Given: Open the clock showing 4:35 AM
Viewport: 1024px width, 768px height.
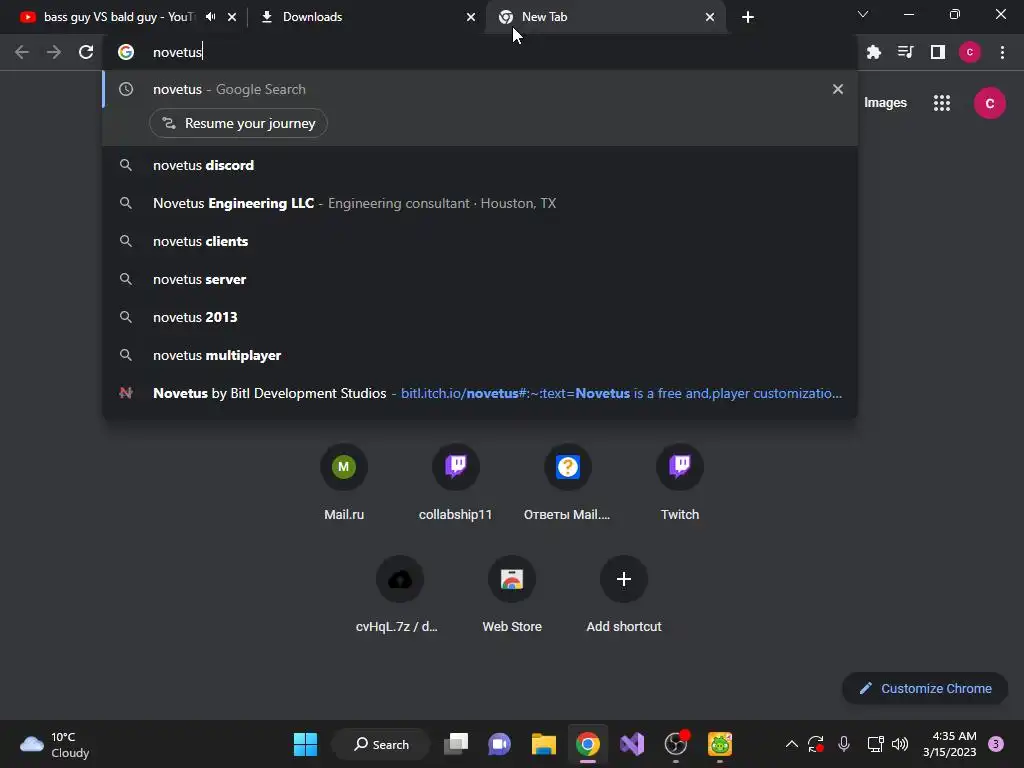Looking at the screenshot, I should click(950, 744).
